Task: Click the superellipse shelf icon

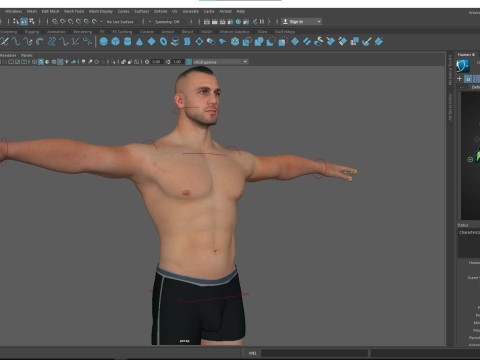Action: (187, 42)
